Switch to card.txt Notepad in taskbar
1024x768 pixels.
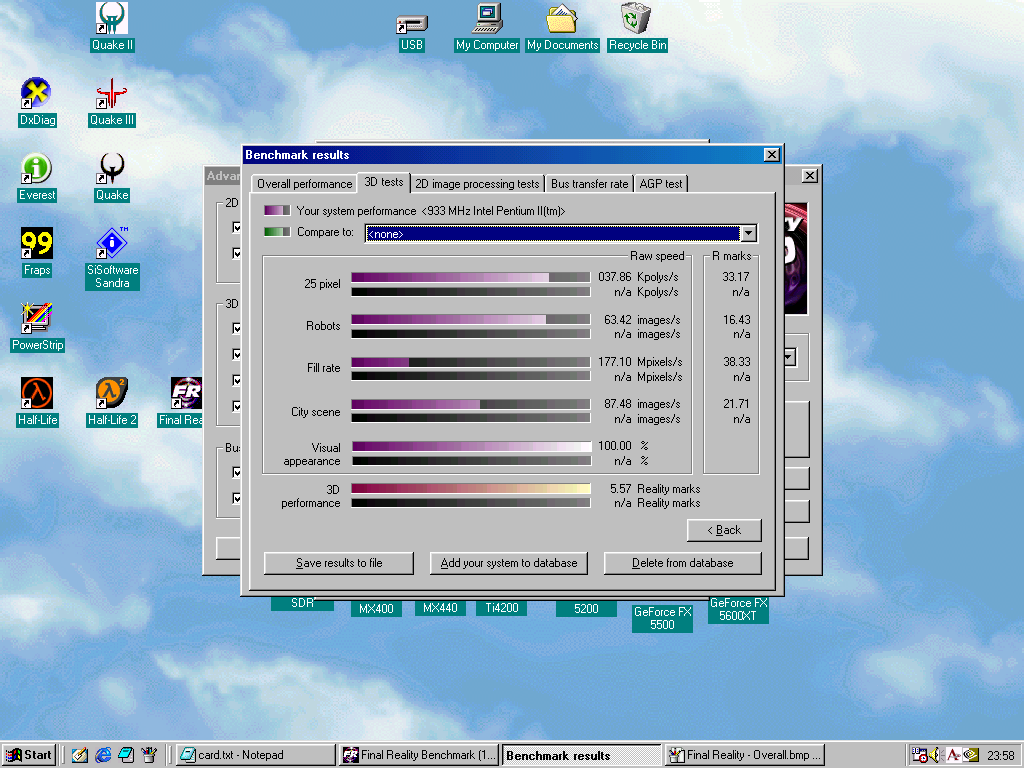click(256, 755)
